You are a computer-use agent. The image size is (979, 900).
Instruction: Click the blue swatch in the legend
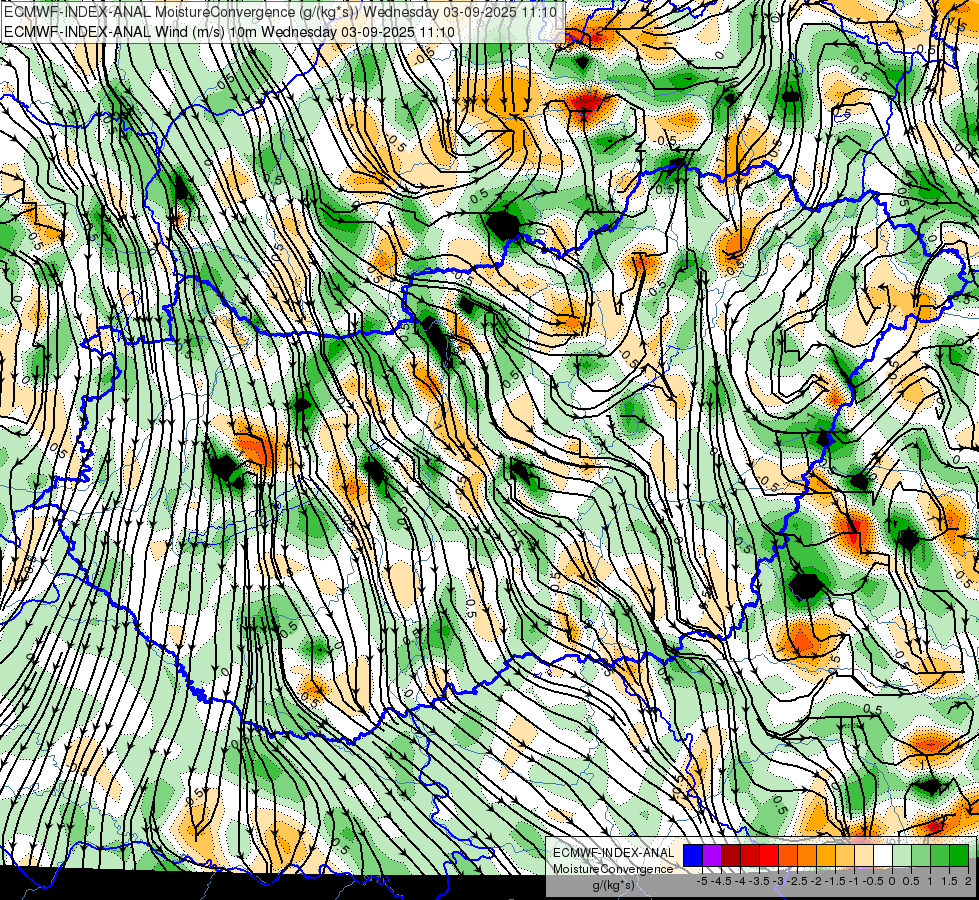693,855
